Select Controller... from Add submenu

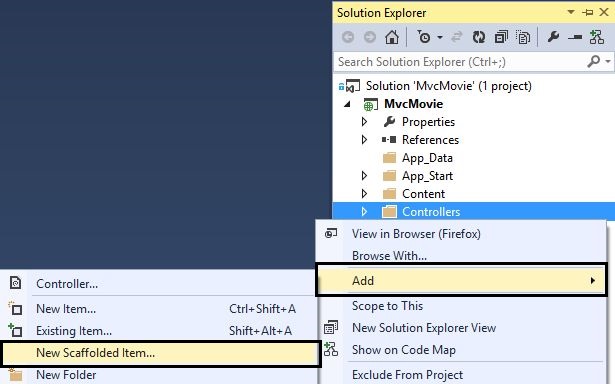(x=67, y=284)
